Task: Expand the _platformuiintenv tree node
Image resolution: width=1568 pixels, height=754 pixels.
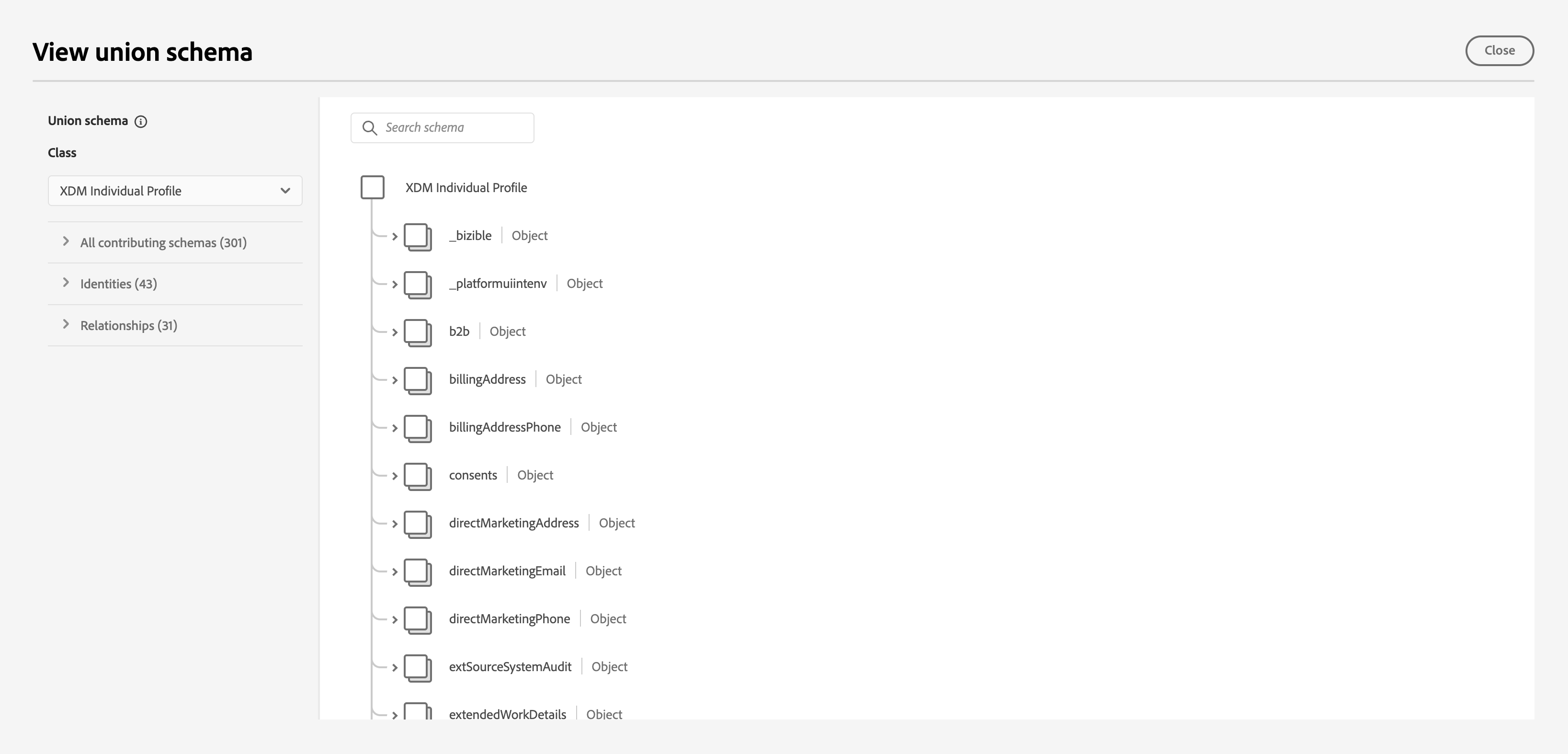Action: tap(395, 285)
